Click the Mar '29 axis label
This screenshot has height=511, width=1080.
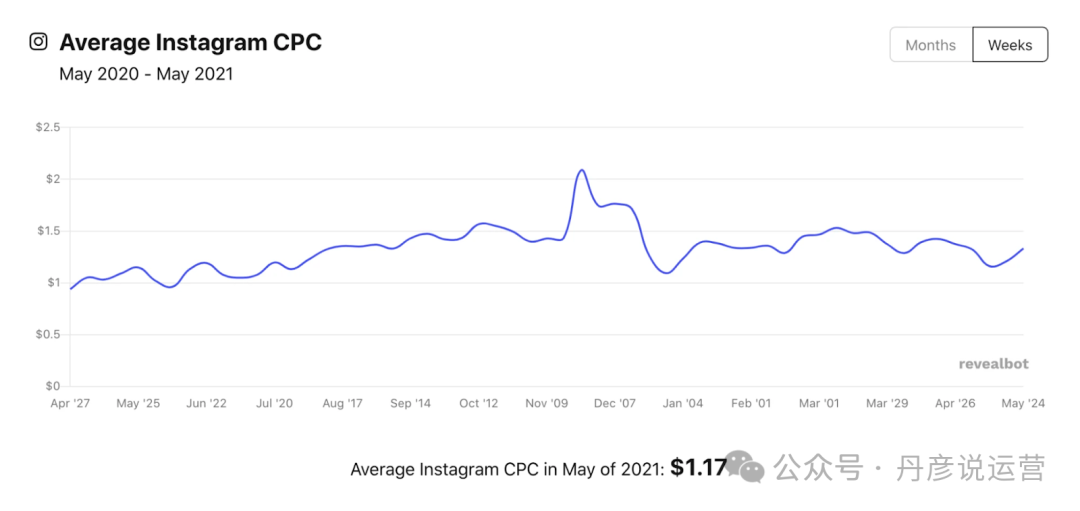[887, 404]
